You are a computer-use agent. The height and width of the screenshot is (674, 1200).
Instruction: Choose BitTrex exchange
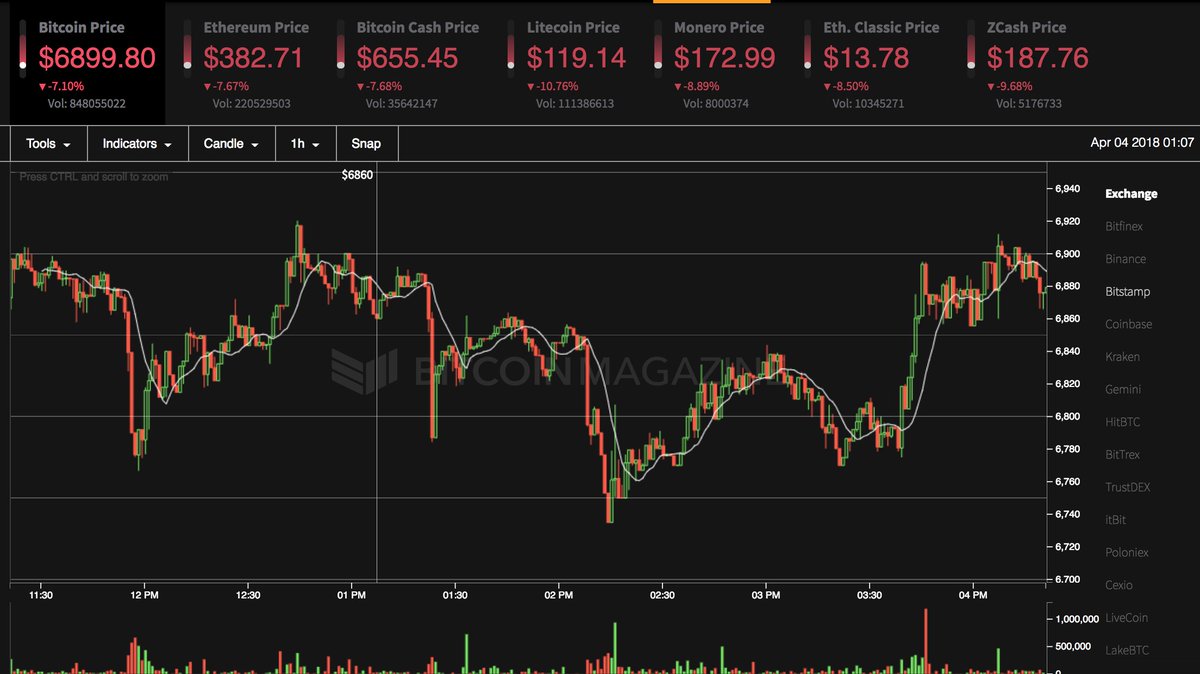click(1122, 455)
